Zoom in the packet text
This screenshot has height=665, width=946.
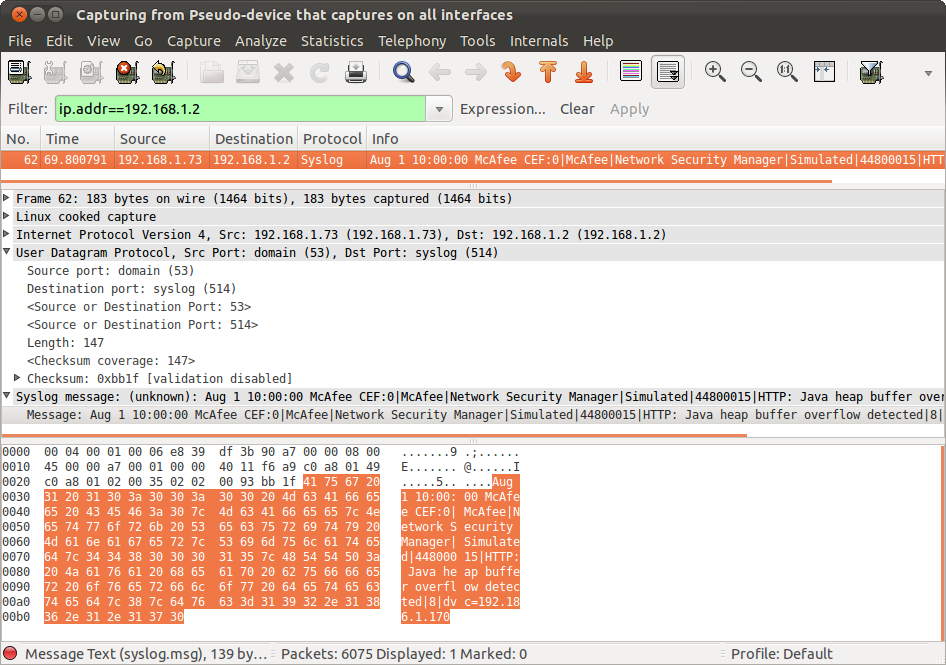tap(715, 72)
